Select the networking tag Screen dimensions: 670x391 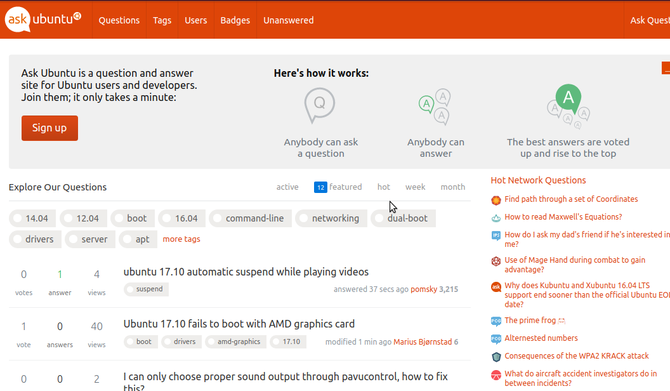331,218
